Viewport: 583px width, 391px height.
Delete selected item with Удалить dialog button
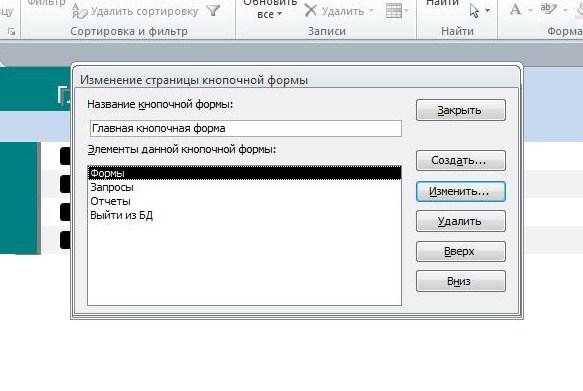[461, 221]
